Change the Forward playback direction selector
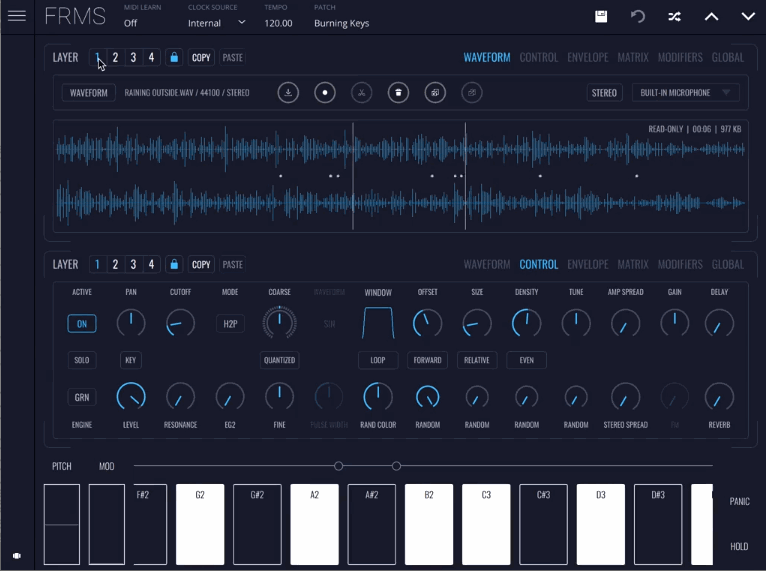The width and height of the screenshot is (766, 571). tap(427, 360)
